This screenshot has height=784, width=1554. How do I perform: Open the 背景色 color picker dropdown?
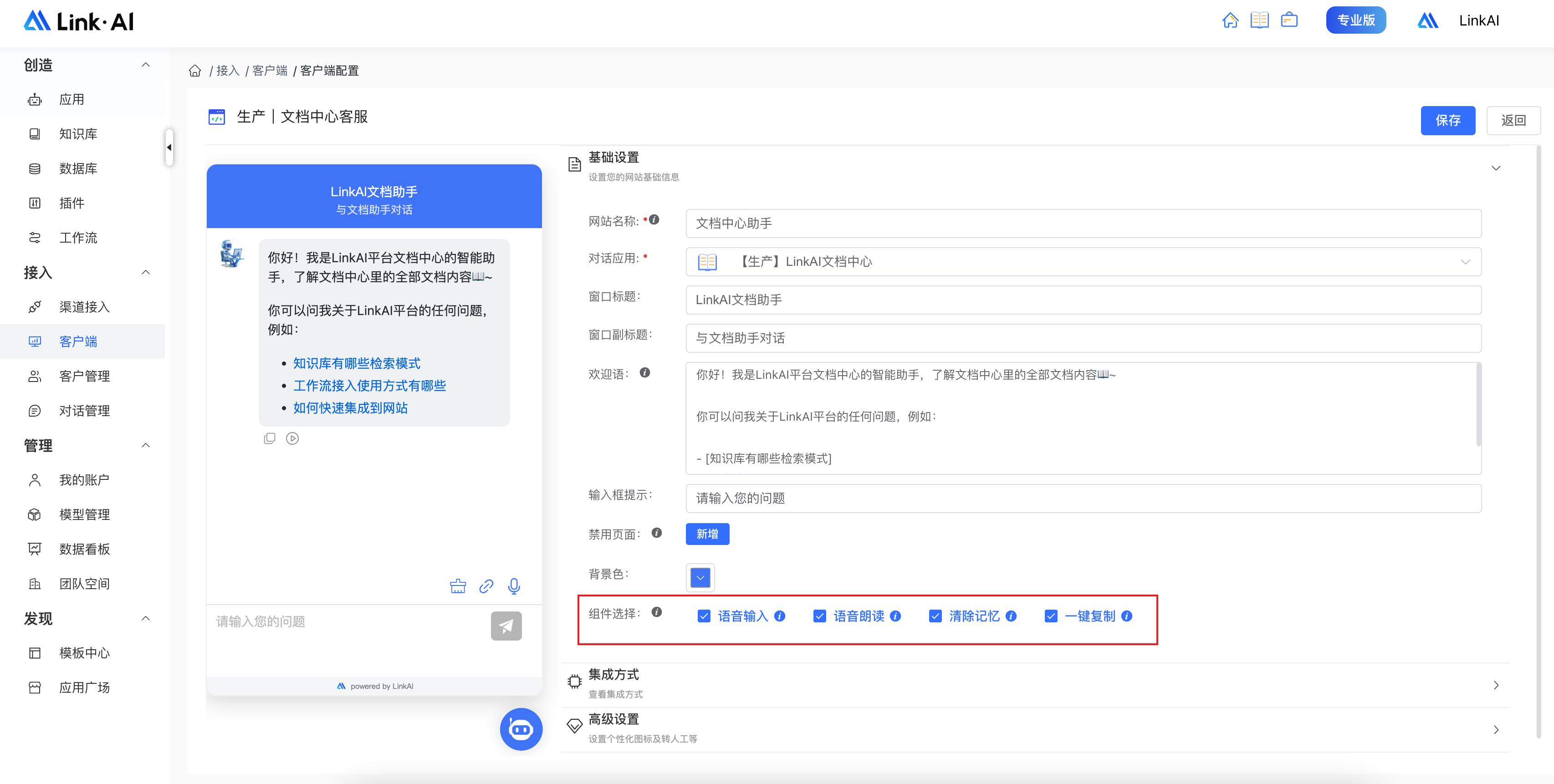pos(700,577)
